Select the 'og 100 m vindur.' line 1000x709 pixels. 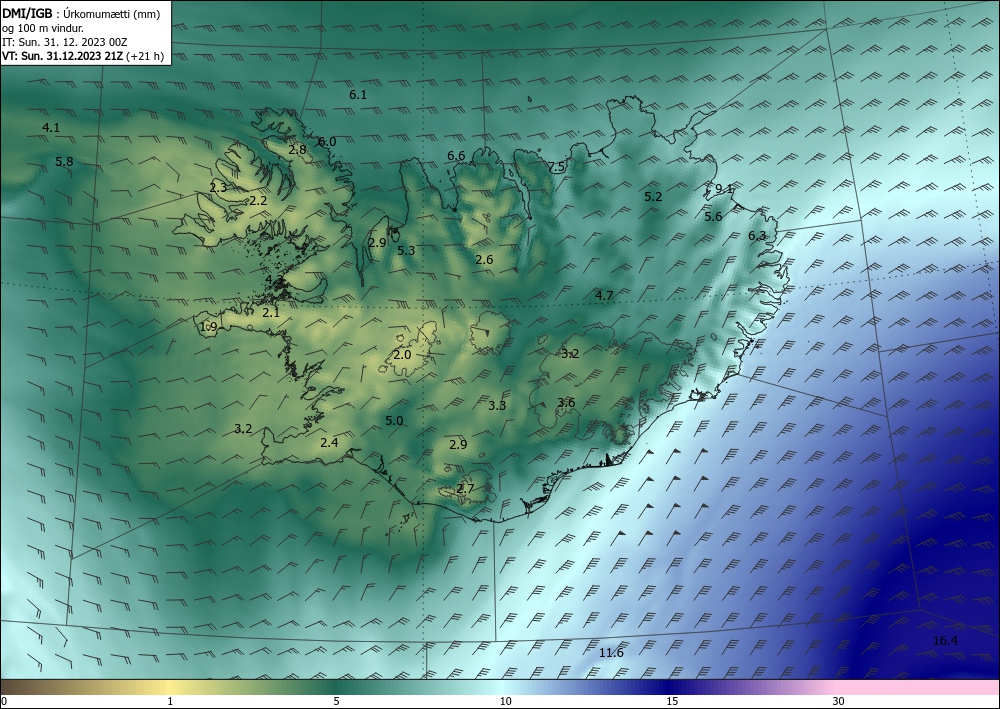tap(43, 28)
